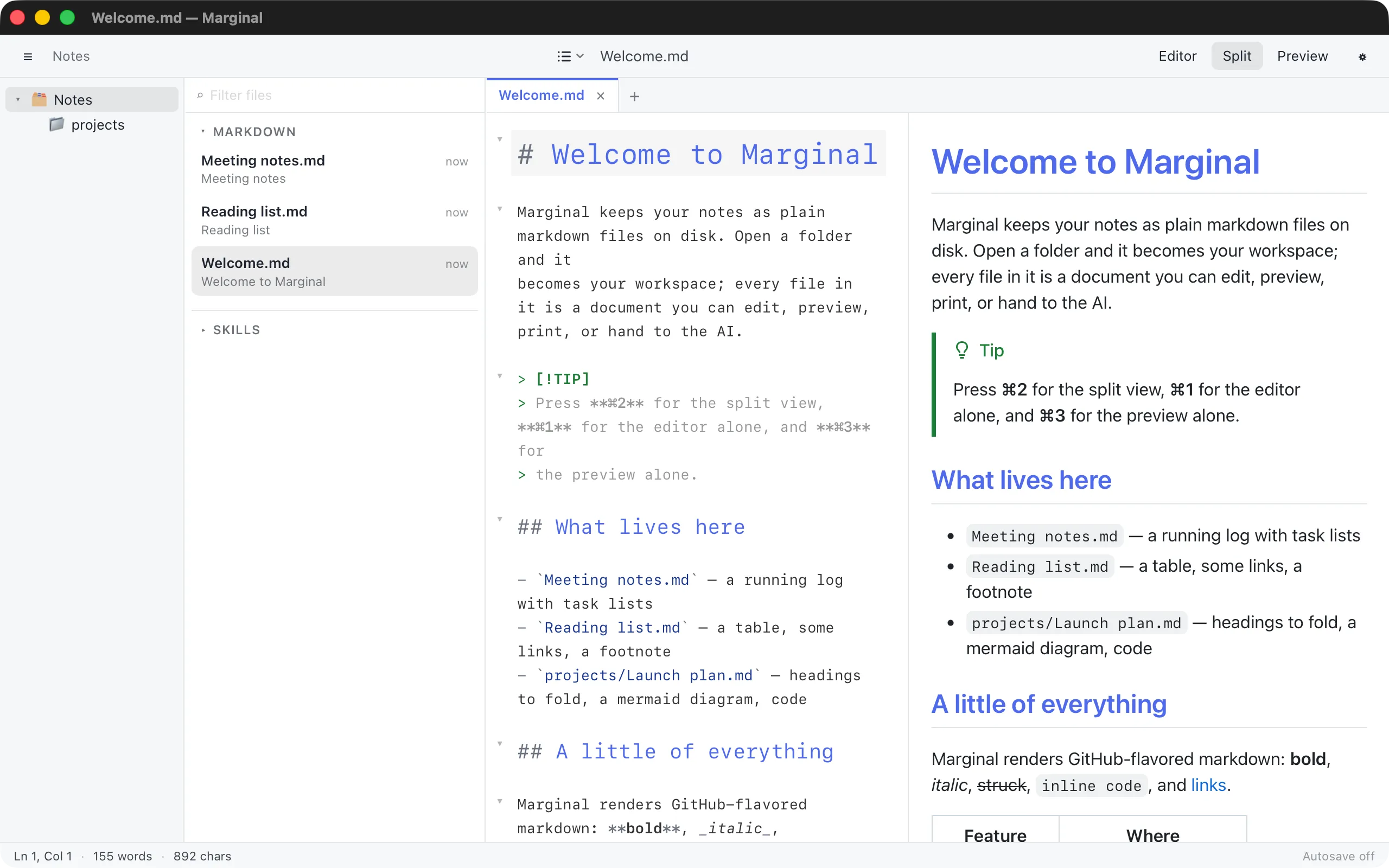This screenshot has width=1389, height=868.
Task: Click Welcome.md title in toolbar
Action: point(644,56)
